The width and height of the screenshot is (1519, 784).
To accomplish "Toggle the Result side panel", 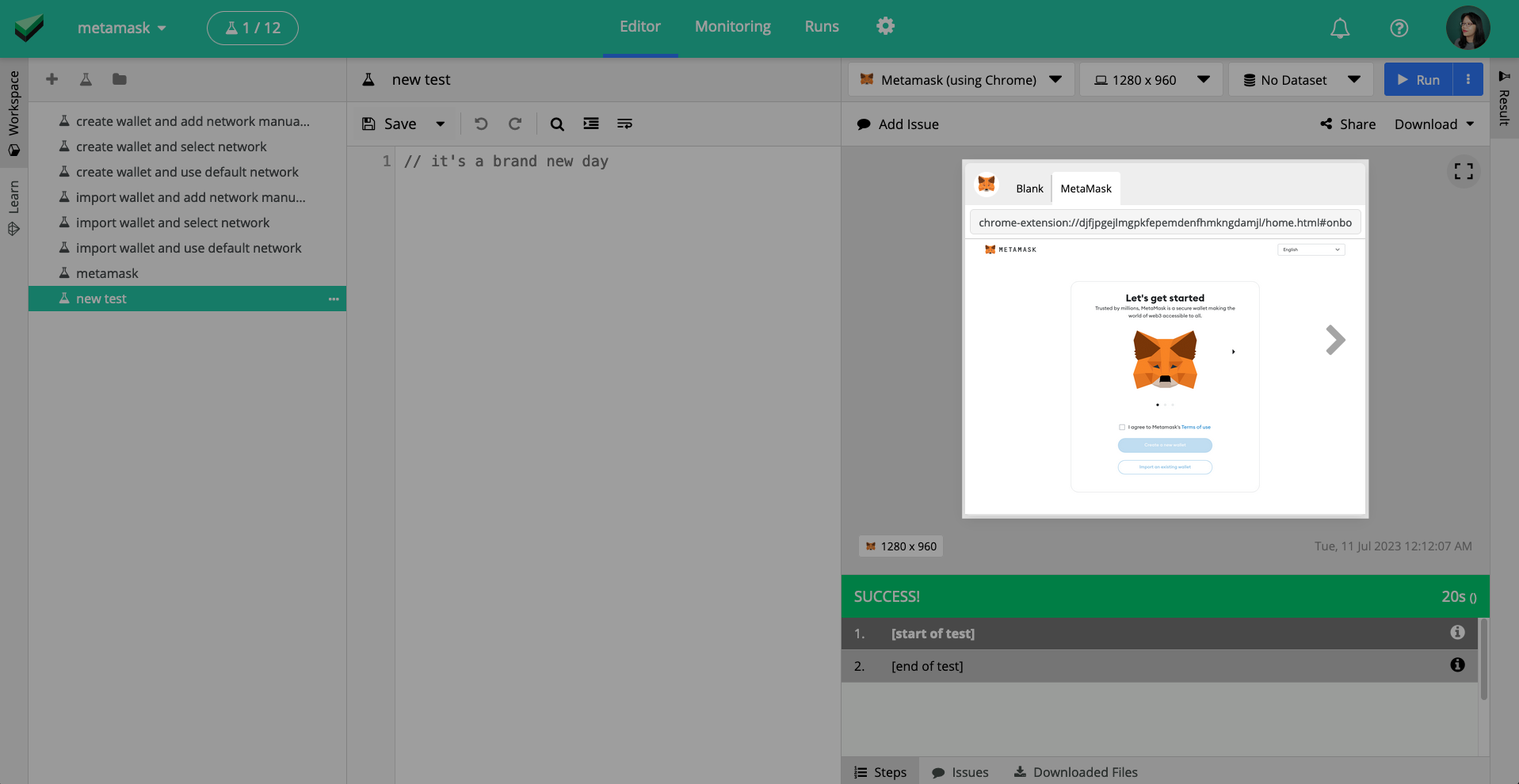I will (1504, 97).
